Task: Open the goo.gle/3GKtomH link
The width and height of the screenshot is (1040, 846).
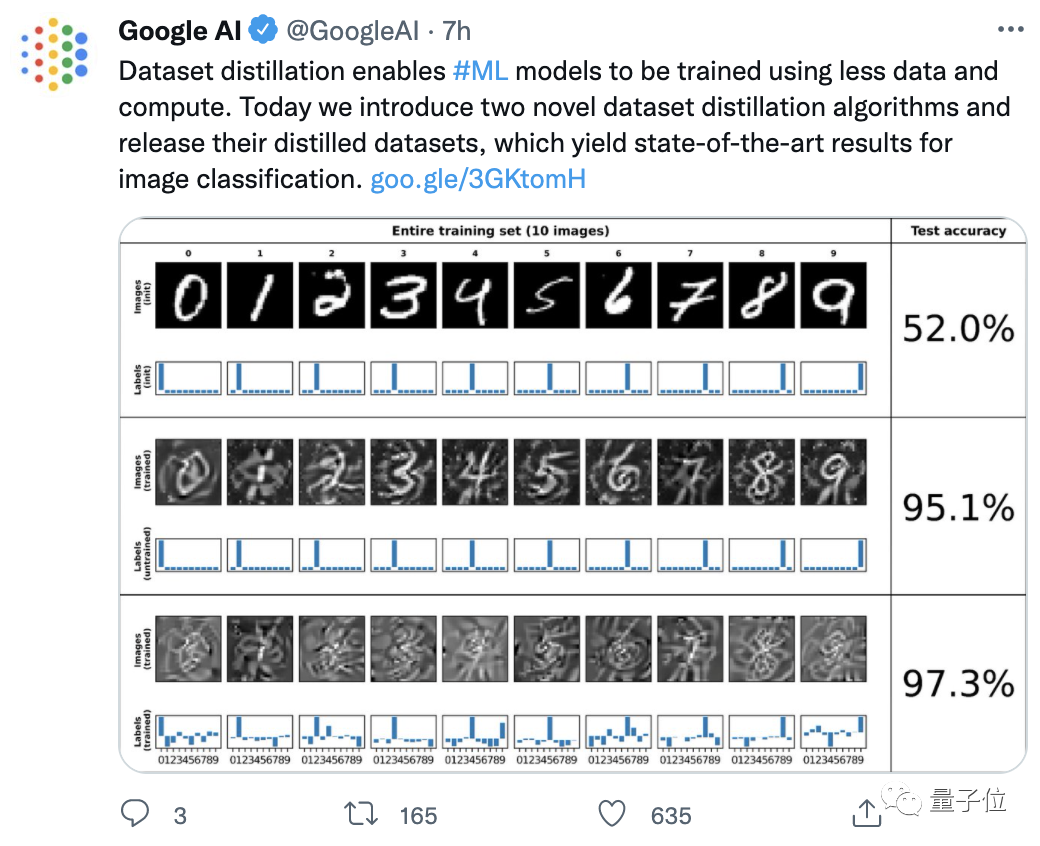Action: coord(477,179)
